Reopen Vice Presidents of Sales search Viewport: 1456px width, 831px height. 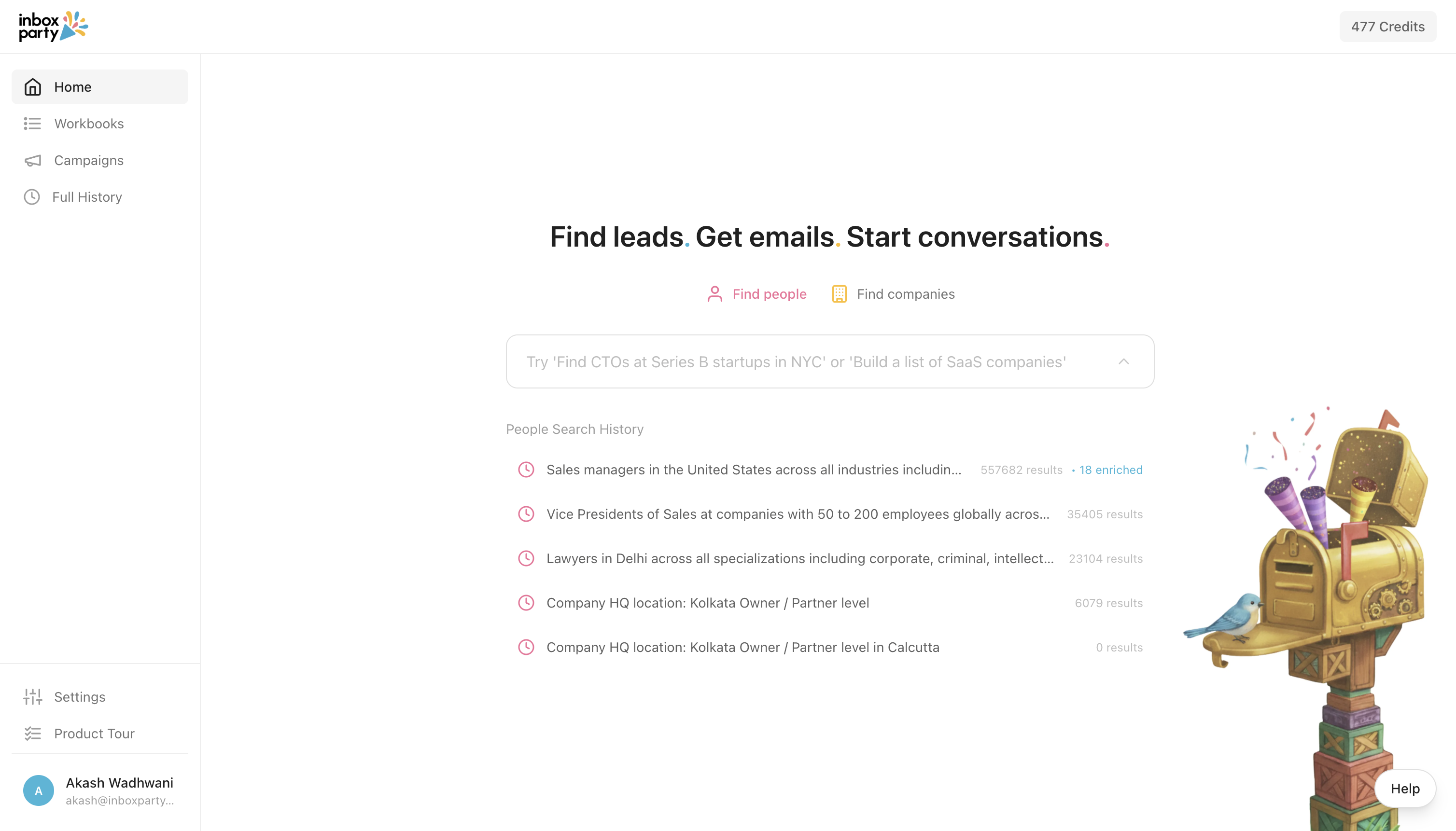(797, 513)
